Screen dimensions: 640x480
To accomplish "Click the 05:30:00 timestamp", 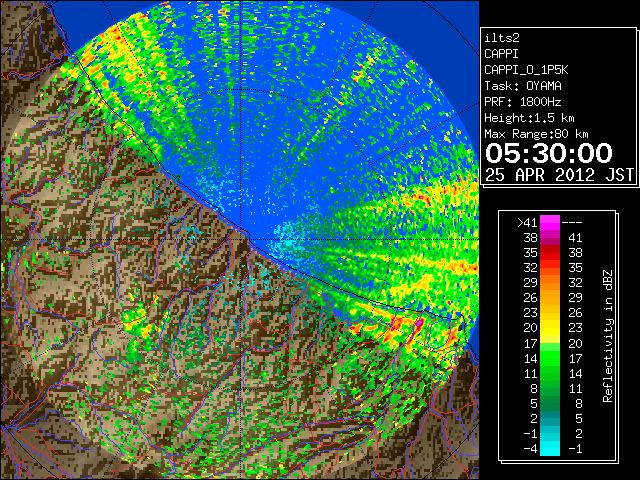I will click(x=549, y=153).
